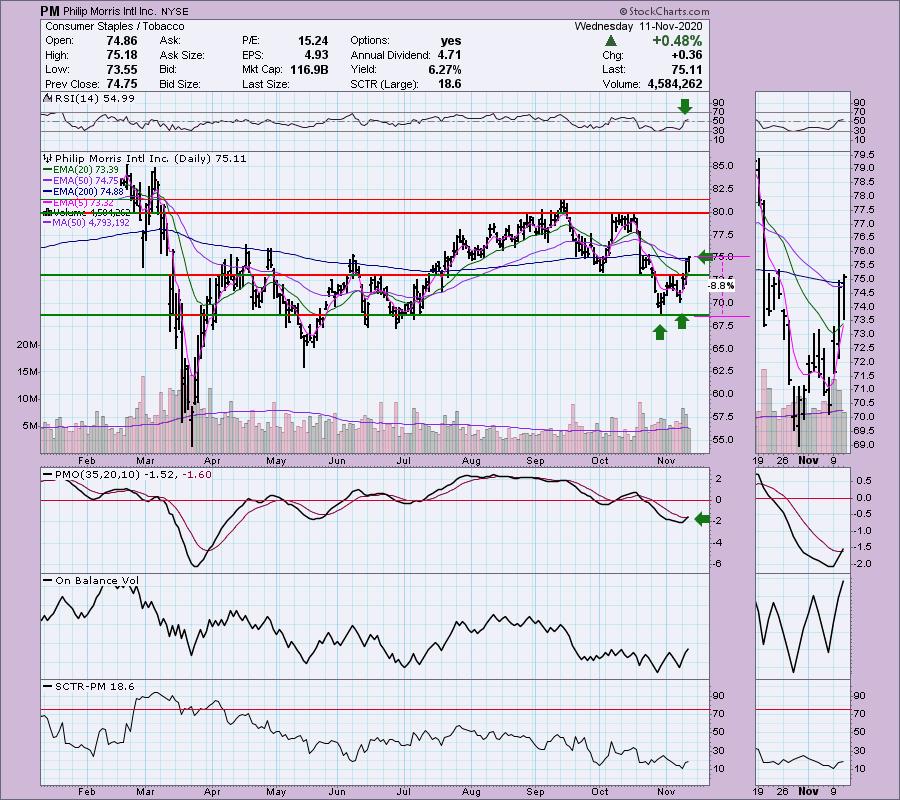Click the Annual Dividend value 4.71

tap(449, 55)
